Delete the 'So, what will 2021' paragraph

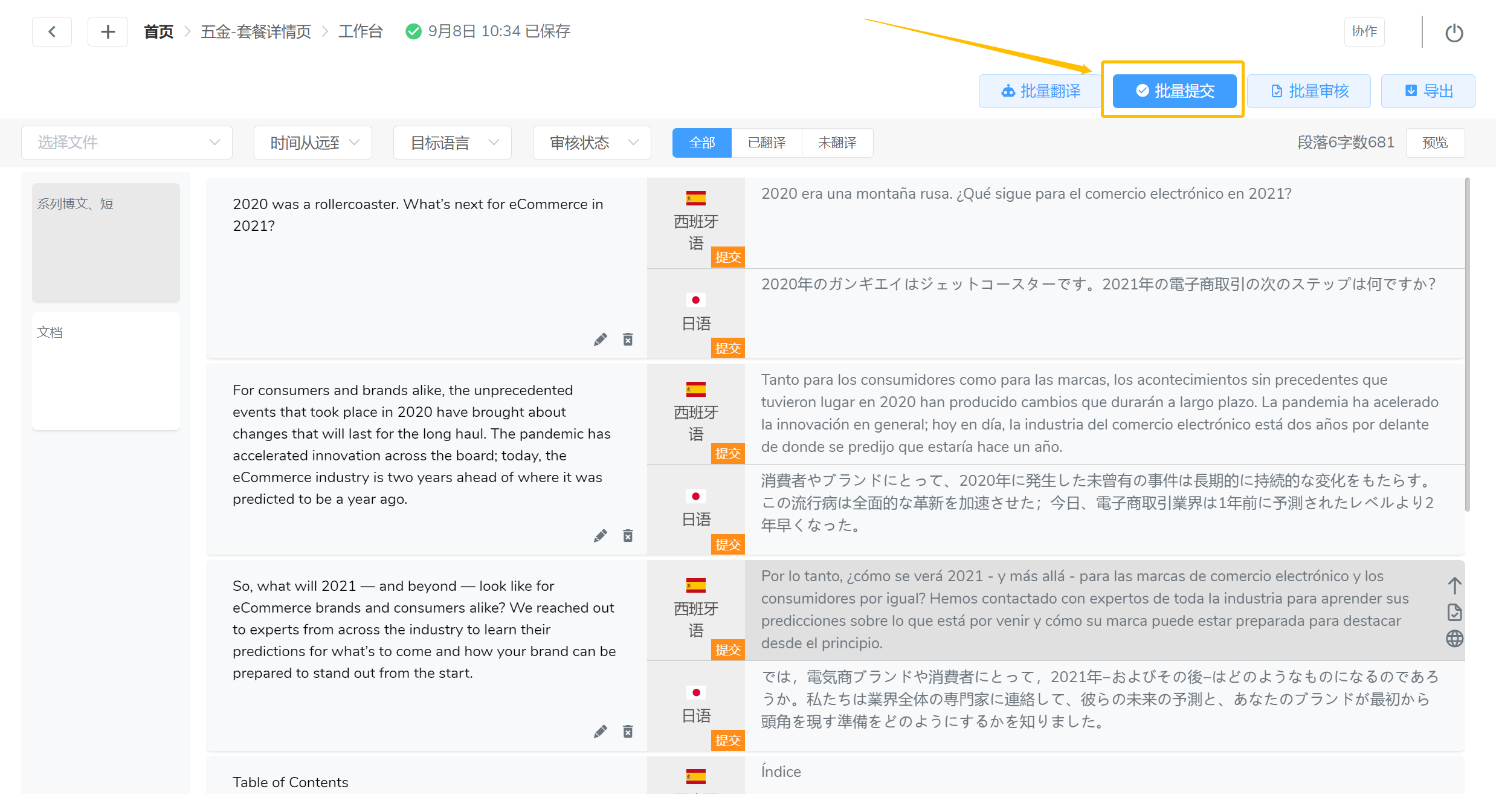628,732
